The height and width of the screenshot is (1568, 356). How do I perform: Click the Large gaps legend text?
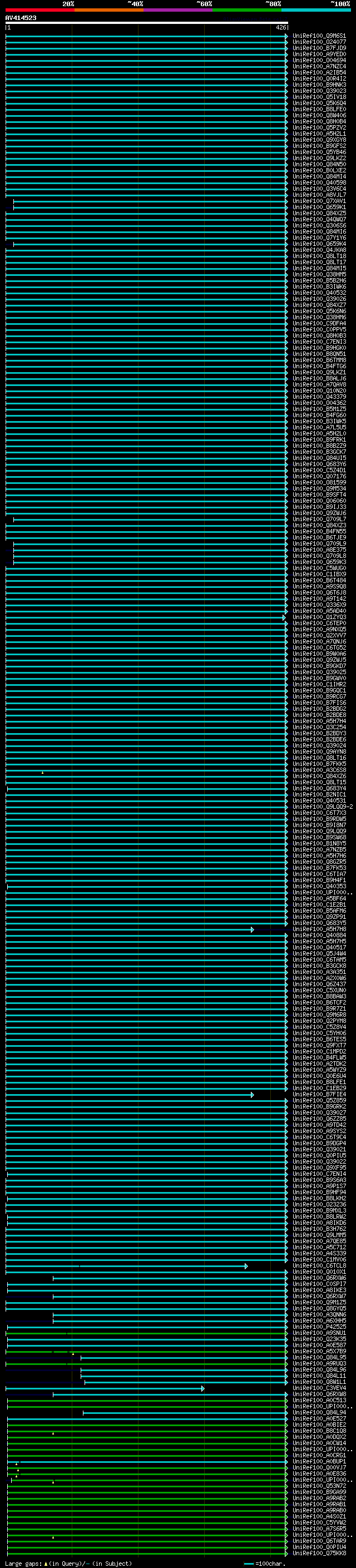[x=68, y=1563]
